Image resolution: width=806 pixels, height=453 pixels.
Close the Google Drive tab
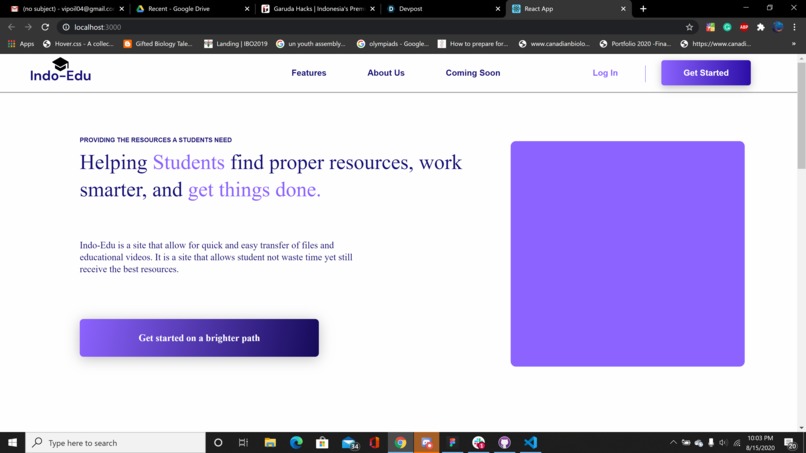(247, 9)
